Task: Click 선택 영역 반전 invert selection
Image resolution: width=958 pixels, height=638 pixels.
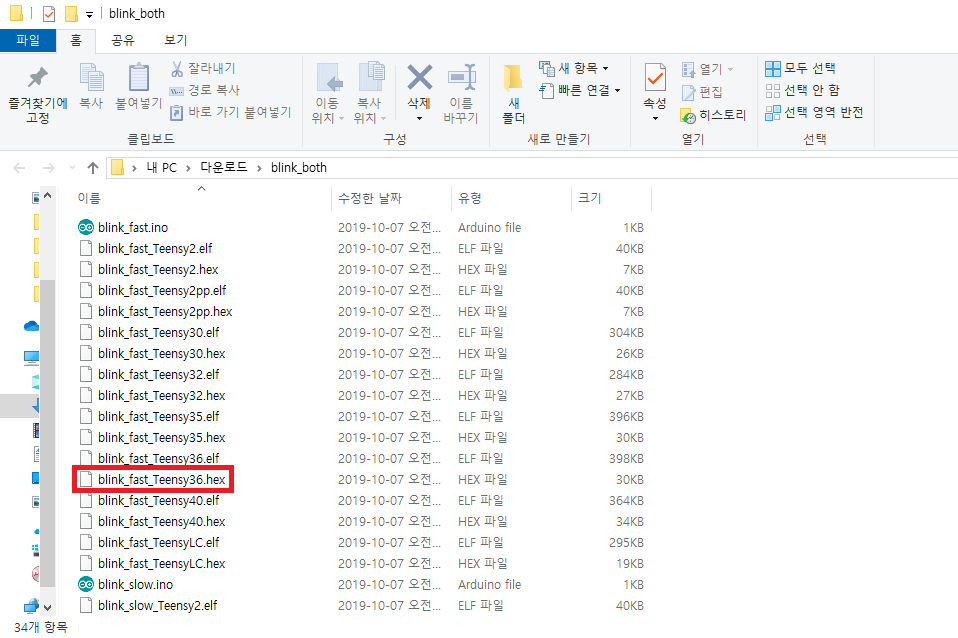Action: pyautogui.click(x=814, y=112)
